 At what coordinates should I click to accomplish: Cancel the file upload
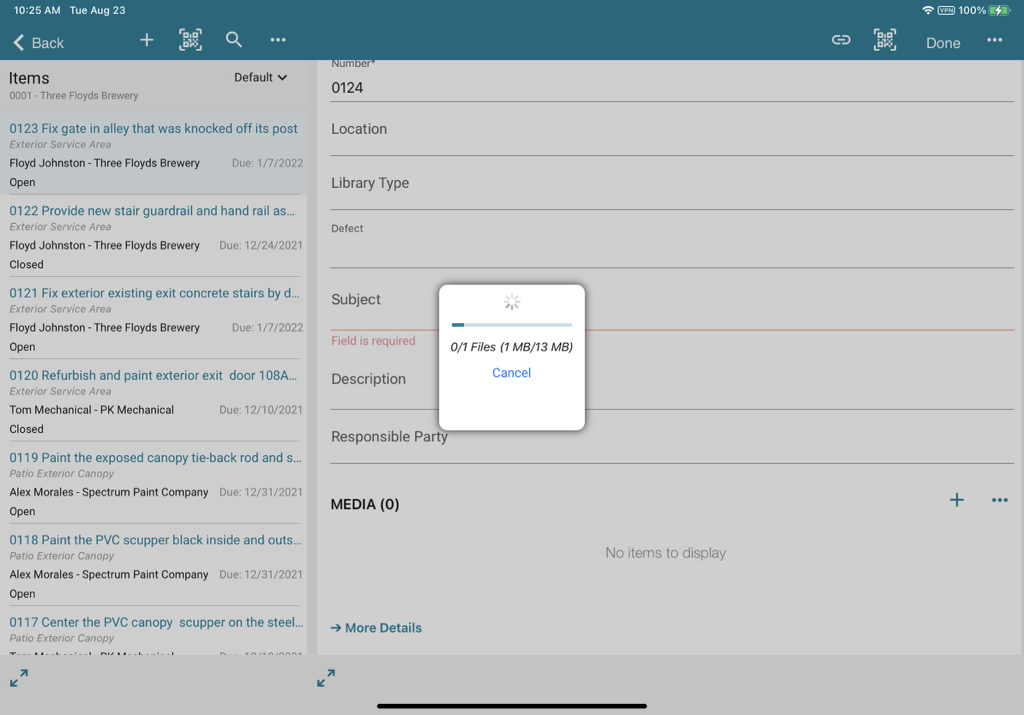[x=511, y=372]
